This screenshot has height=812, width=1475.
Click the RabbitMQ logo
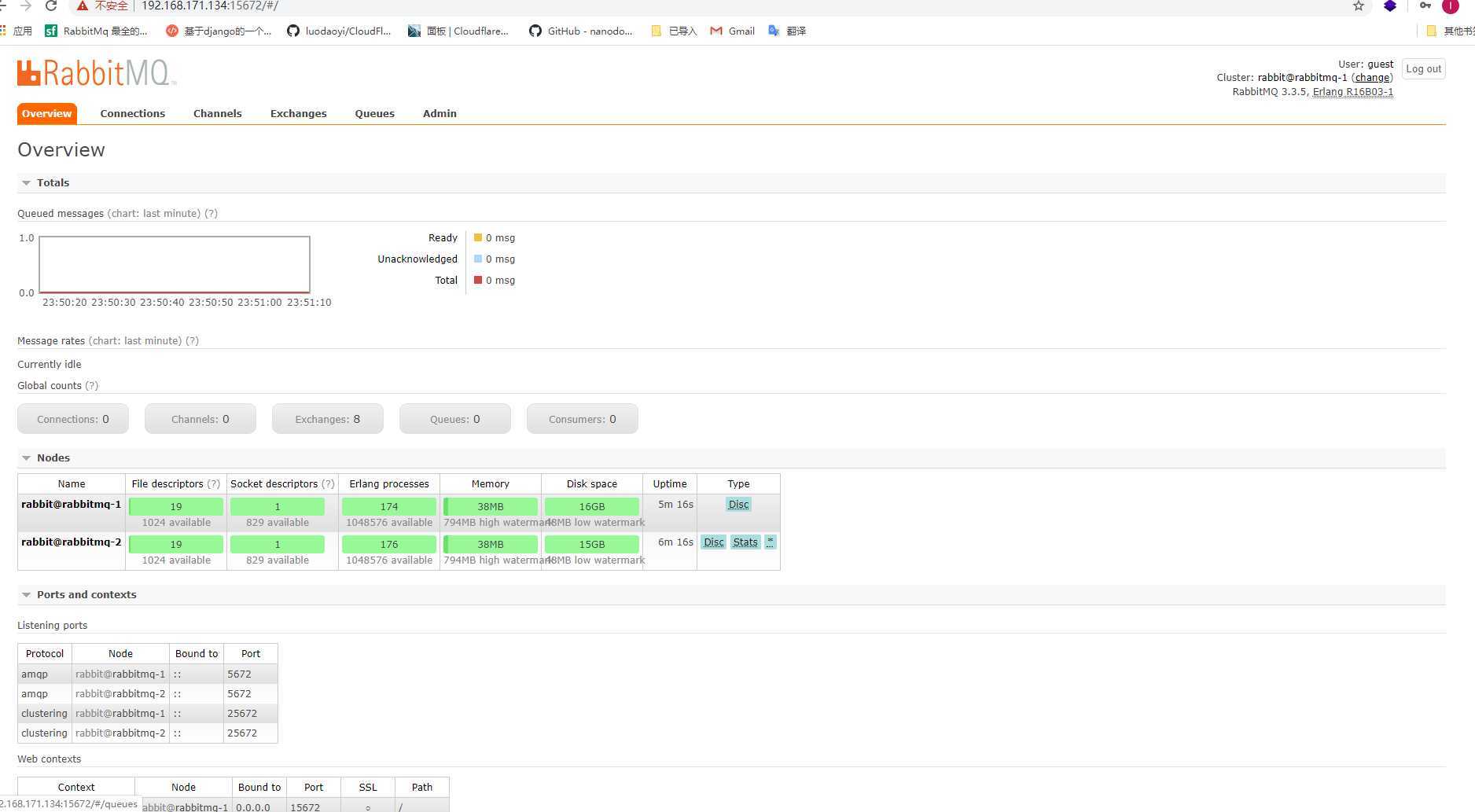pyautogui.click(x=97, y=72)
